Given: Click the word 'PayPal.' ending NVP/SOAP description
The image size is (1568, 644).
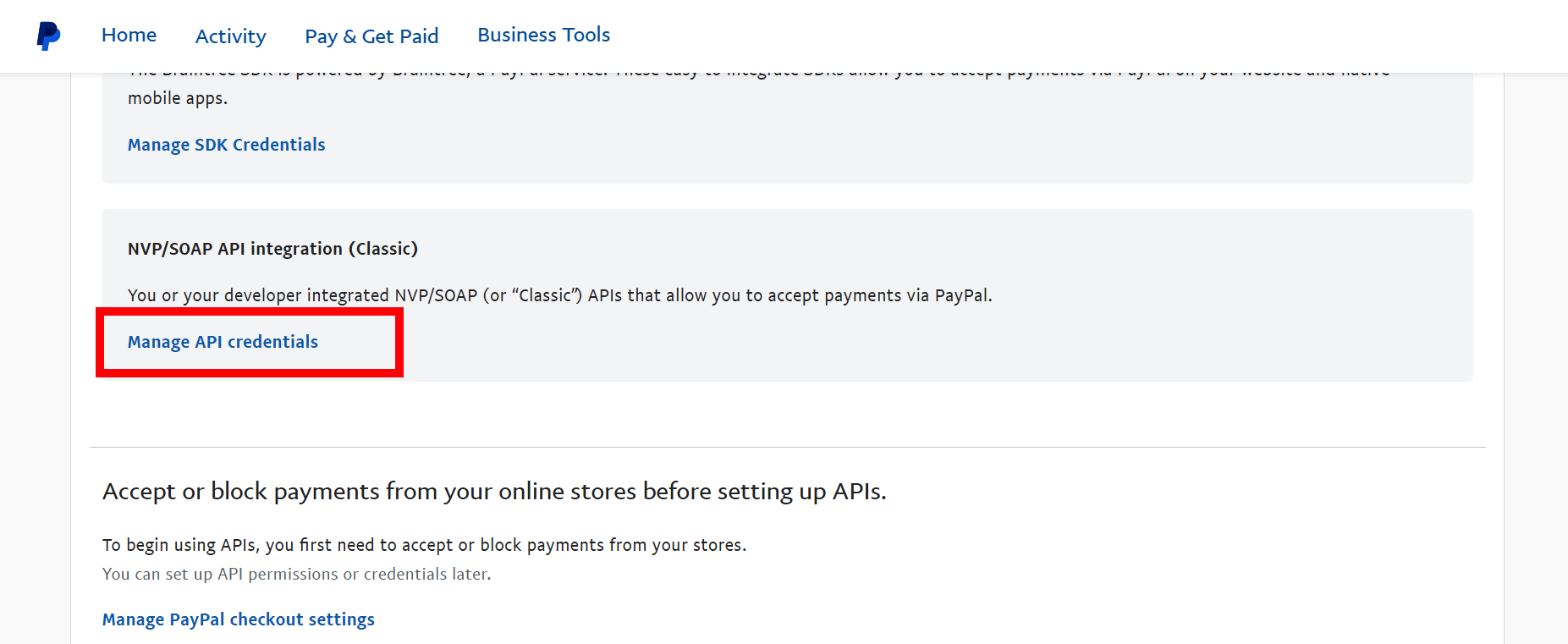Looking at the screenshot, I should coord(963,295).
